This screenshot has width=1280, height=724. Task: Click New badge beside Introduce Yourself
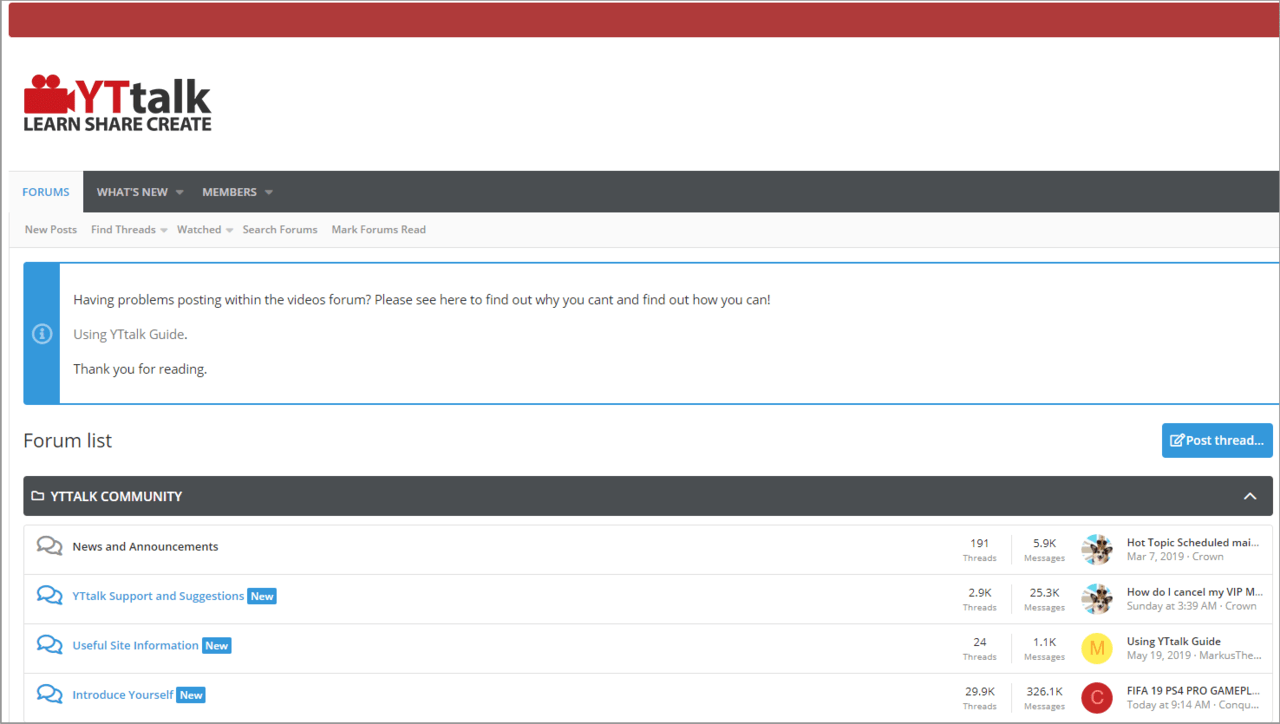click(191, 695)
